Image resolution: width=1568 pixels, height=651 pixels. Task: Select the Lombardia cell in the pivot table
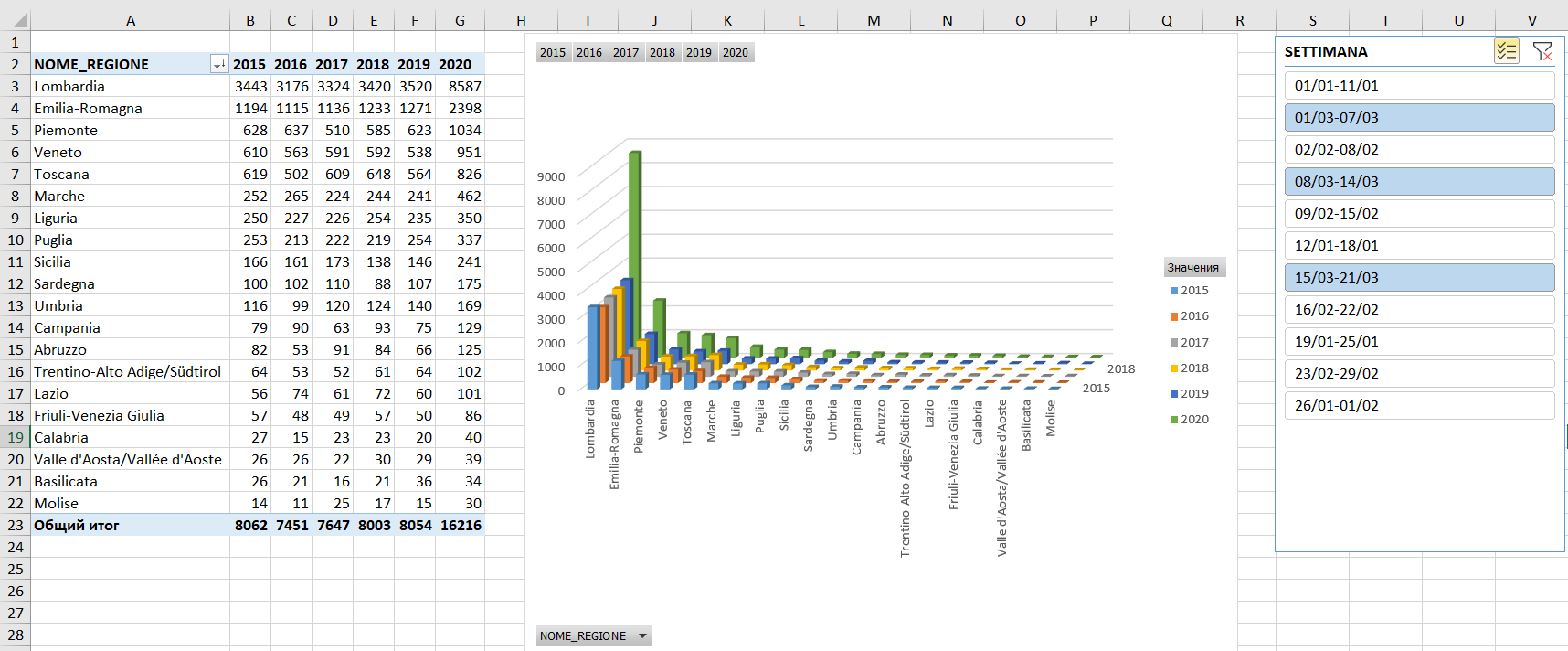69,86
